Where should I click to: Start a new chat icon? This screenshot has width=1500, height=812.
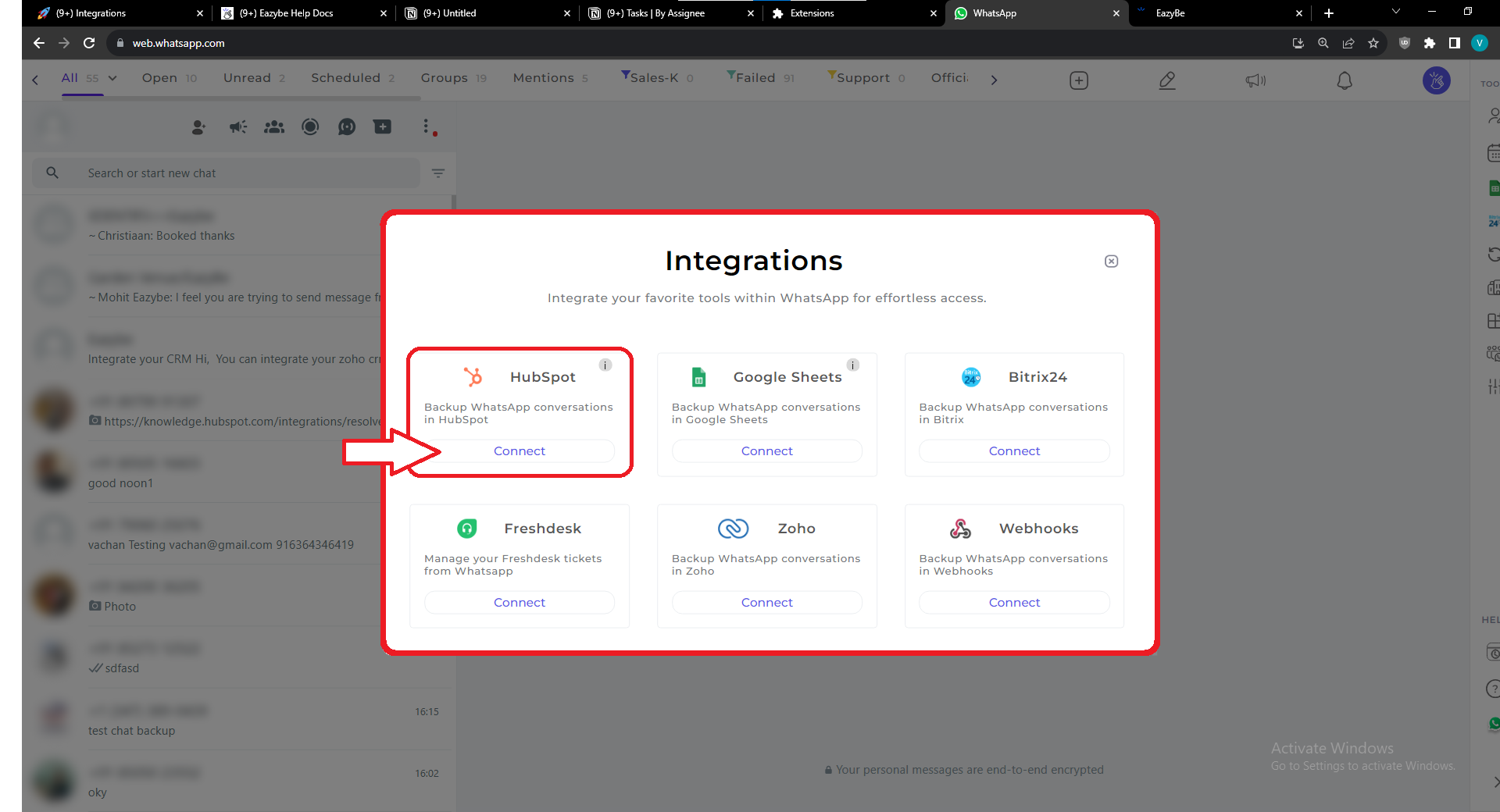click(382, 127)
